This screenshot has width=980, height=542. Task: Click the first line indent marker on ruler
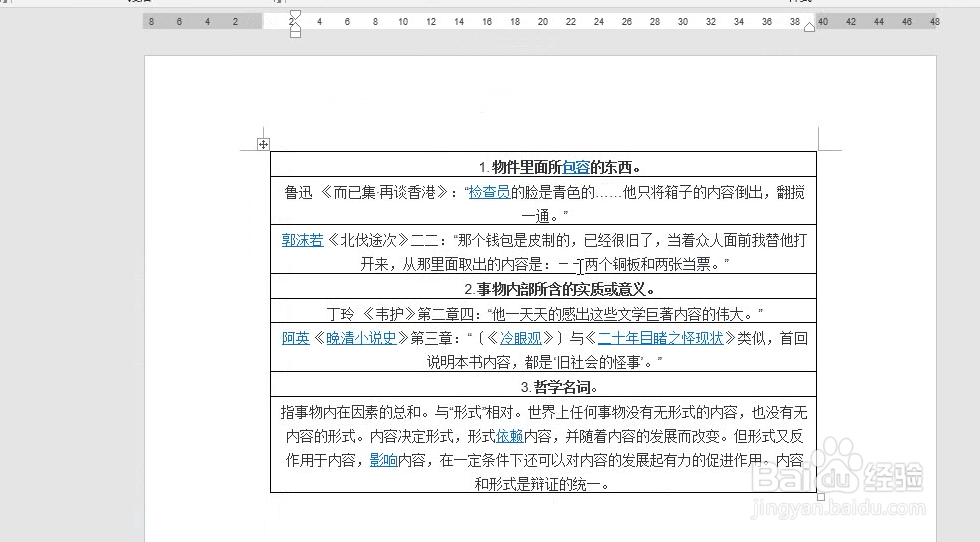click(296, 15)
